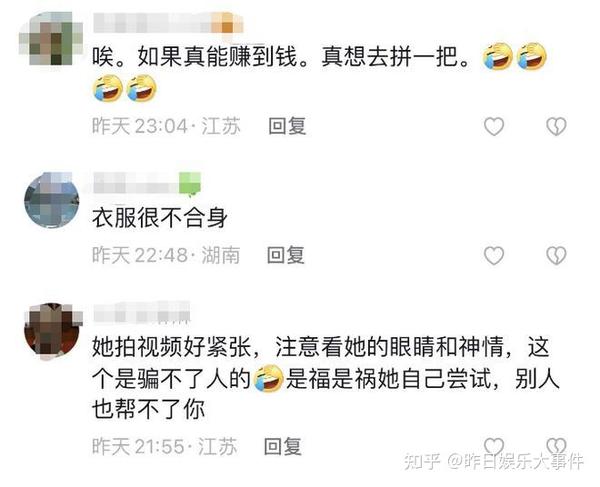Open third commenter's avatar
The image size is (600, 487).
(52, 331)
